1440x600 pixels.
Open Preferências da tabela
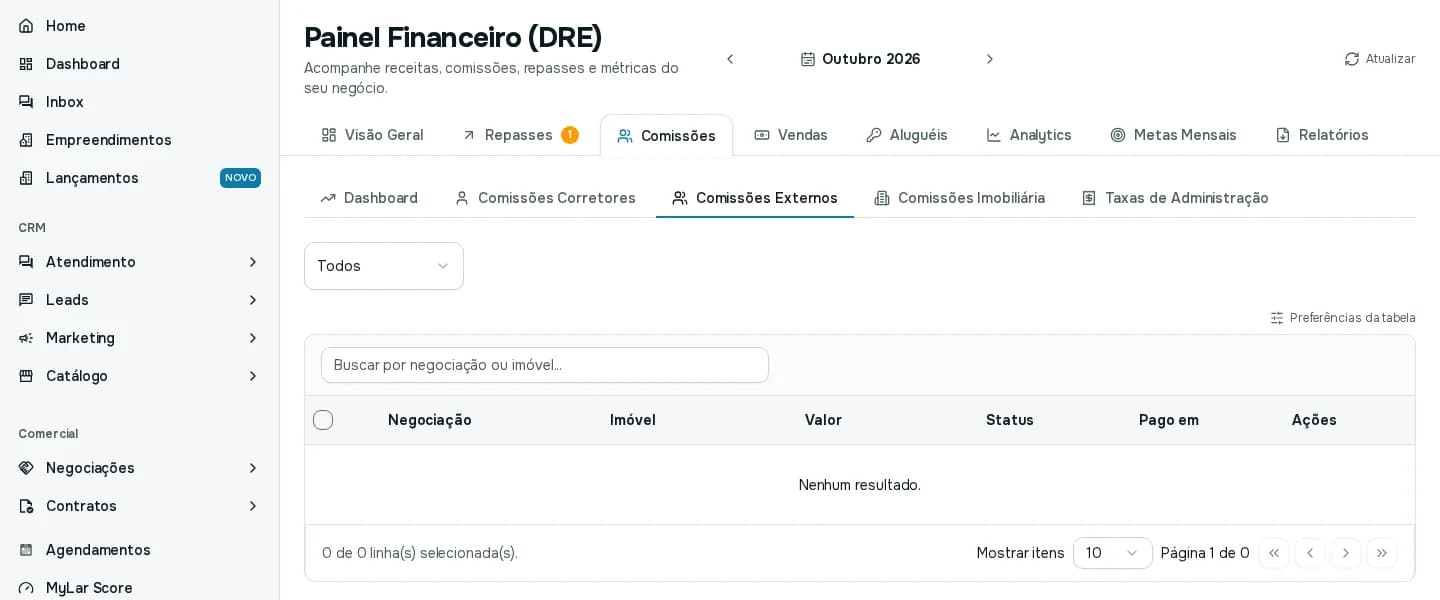coord(1343,318)
